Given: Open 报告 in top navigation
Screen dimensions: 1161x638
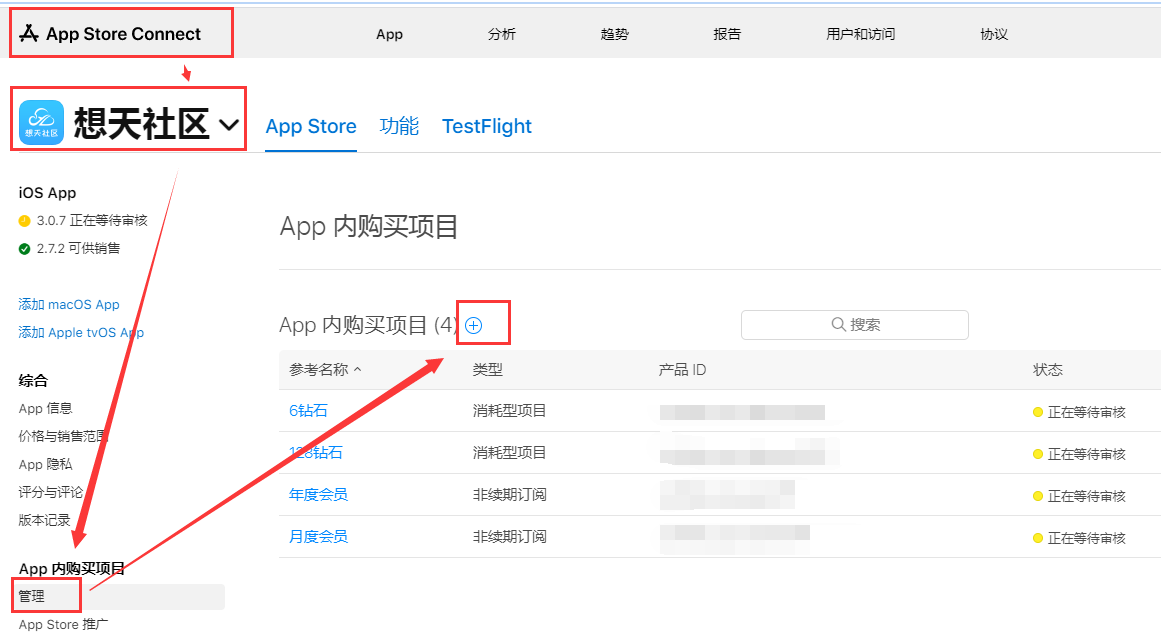Looking at the screenshot, I should (x=727, y=34).
